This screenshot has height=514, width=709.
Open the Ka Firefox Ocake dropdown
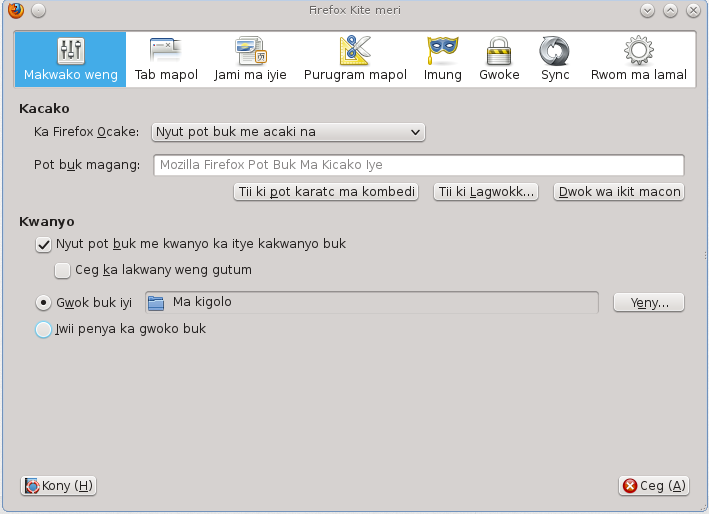(288, 132)
